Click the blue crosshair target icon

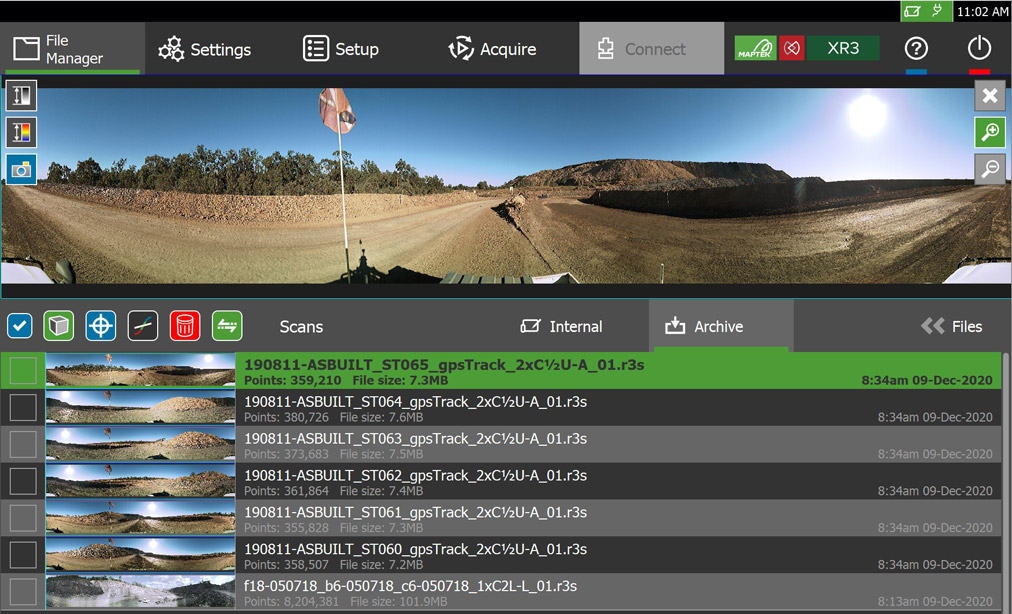(x=101, y=326)
